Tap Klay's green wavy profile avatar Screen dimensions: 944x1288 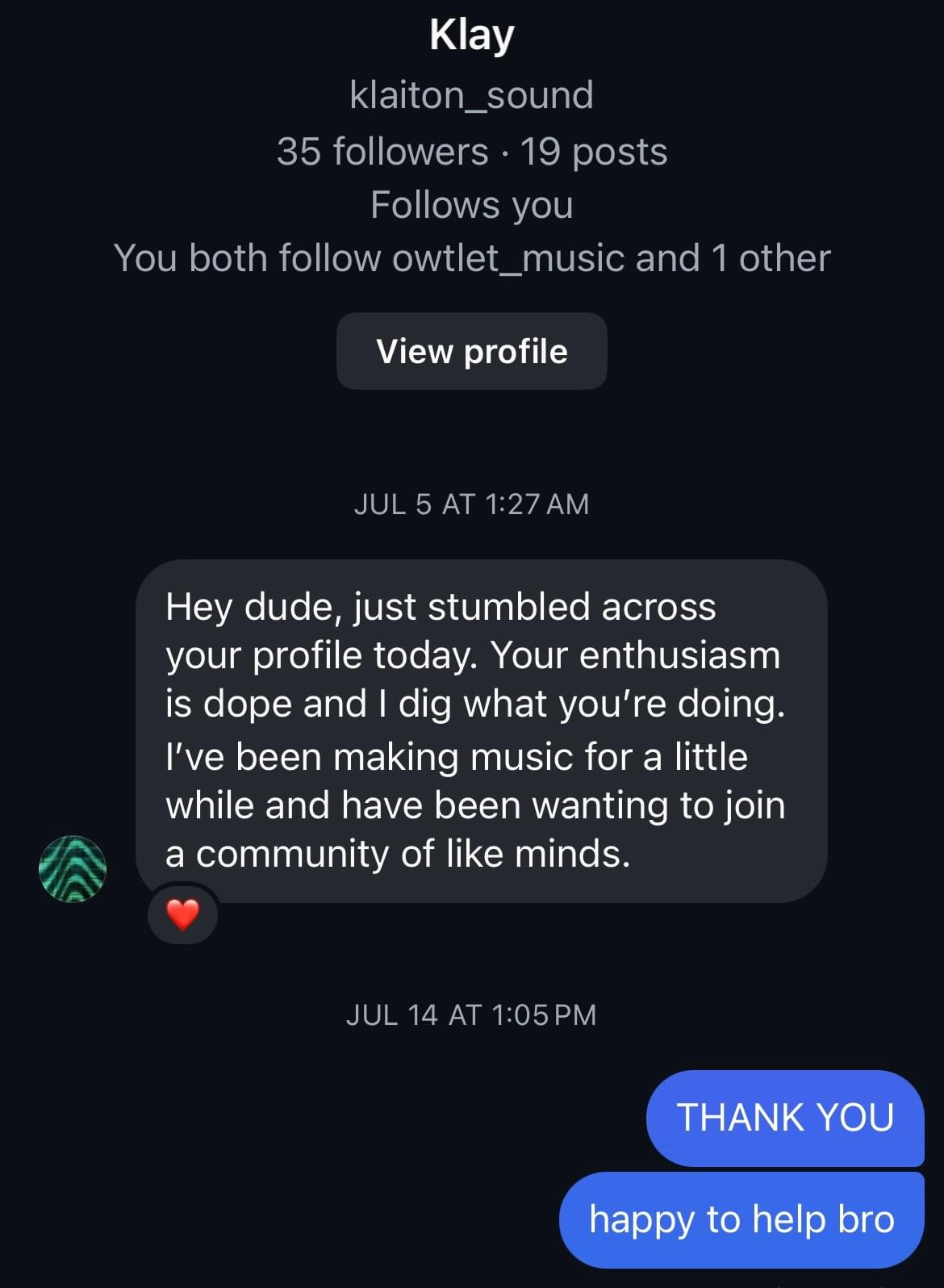point(73,868)
